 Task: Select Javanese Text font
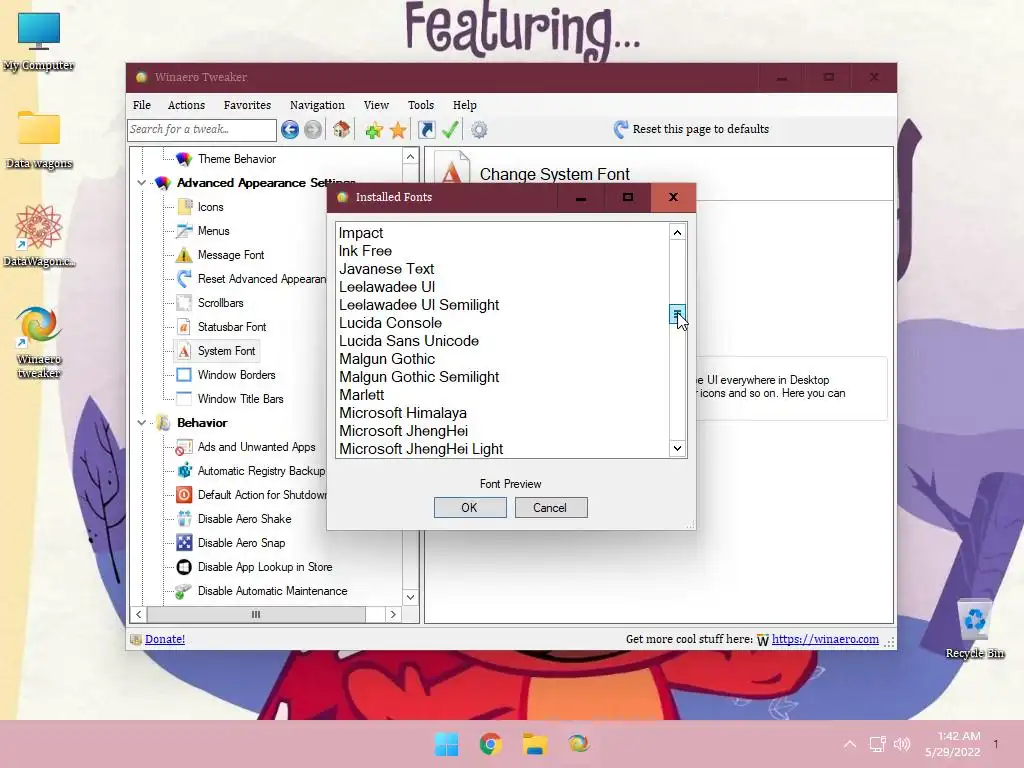coord(386,269)
